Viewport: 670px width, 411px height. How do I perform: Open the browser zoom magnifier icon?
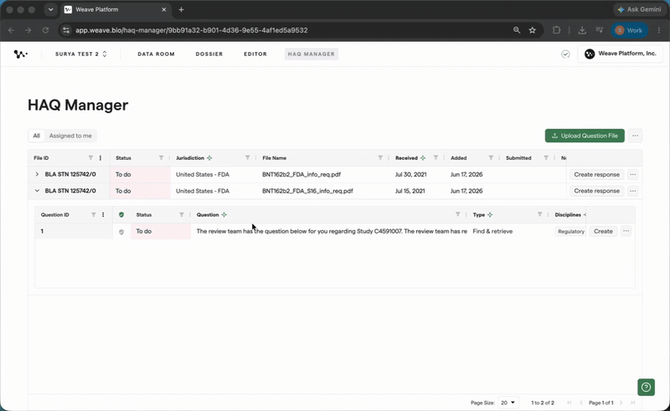[517, 30]
